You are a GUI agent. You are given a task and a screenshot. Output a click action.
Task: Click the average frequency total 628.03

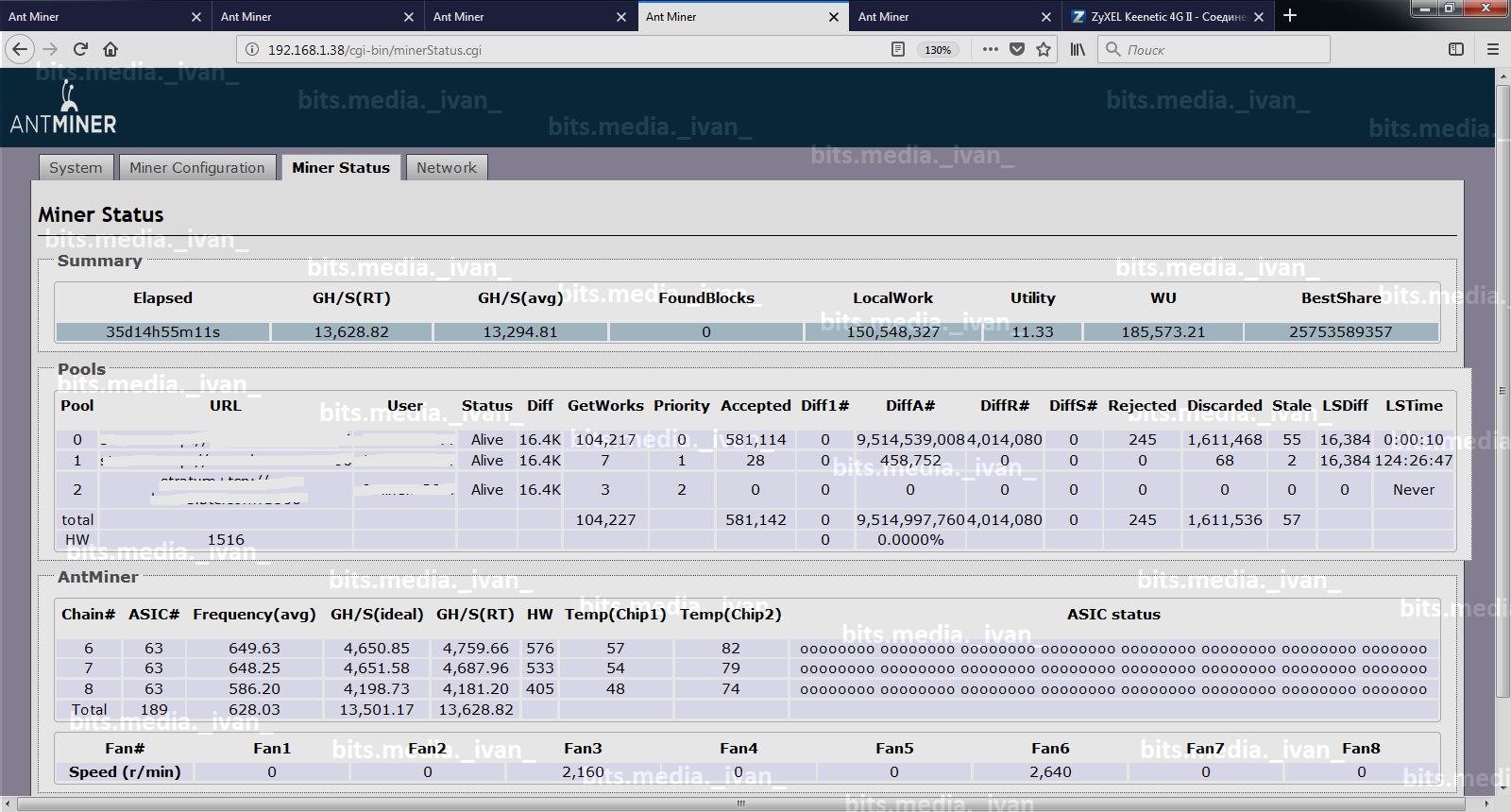254,709
